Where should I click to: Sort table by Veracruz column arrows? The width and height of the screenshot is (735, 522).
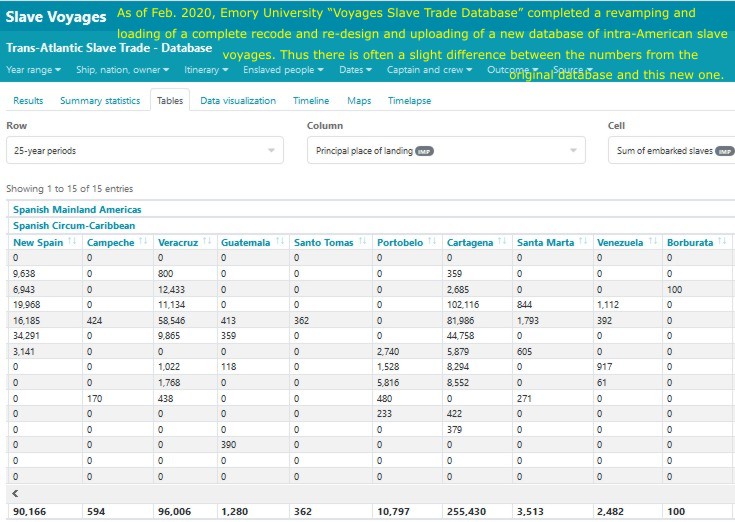(208, 242)
